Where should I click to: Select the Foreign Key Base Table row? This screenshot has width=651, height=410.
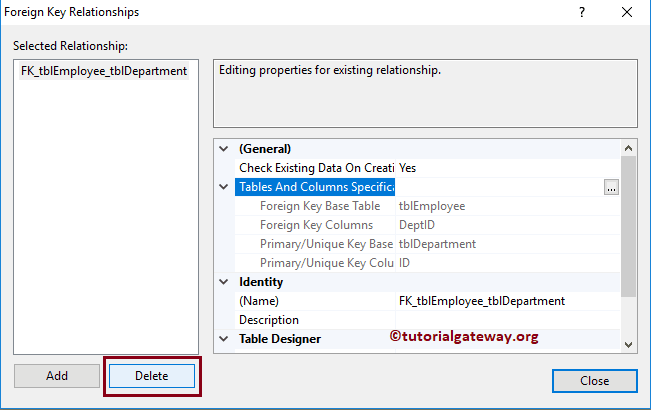[316, 206]
